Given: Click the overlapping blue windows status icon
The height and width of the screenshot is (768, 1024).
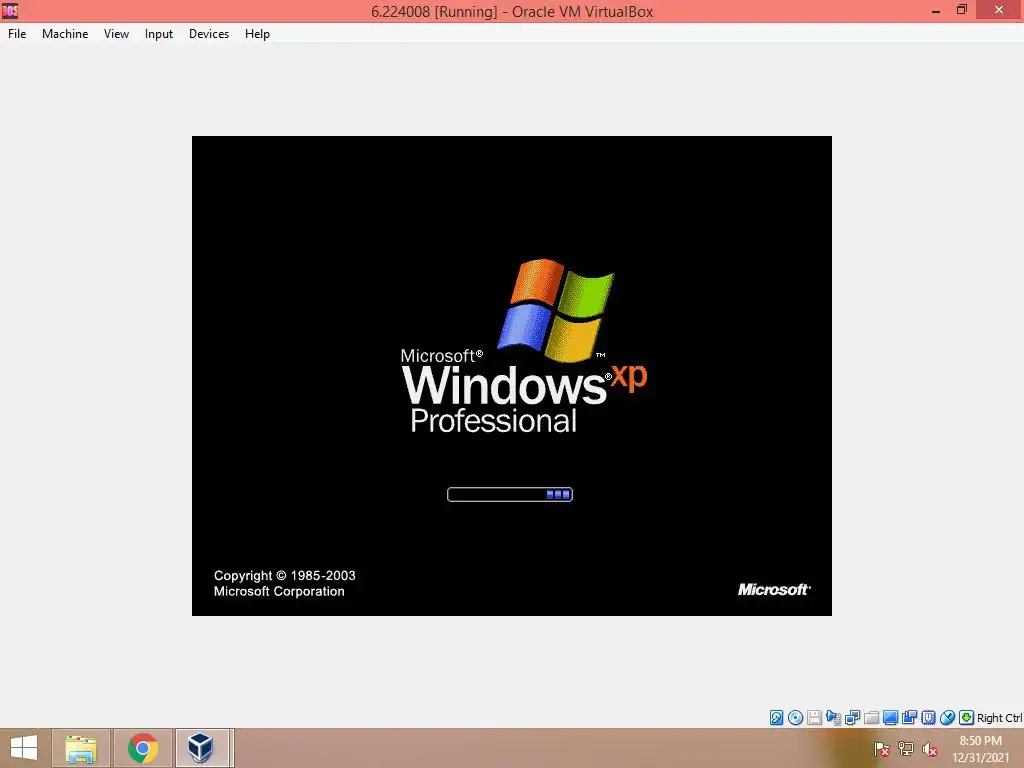Looking at the screenshot, I should pos(909,718).
